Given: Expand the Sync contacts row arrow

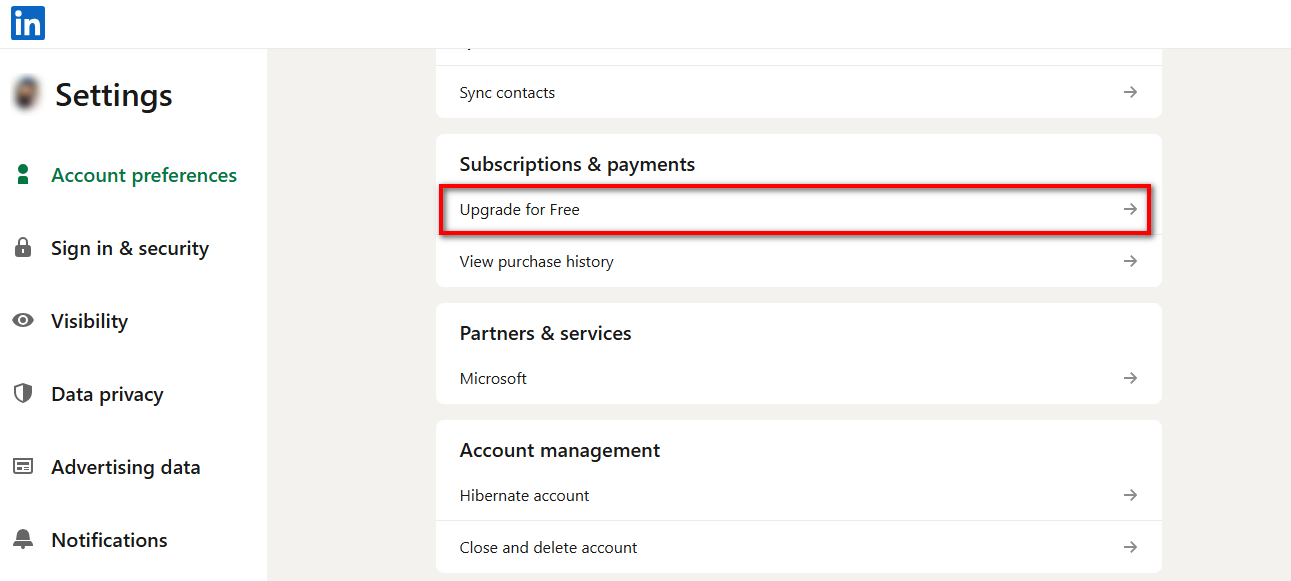Looking at the screenshot, I should coord(1129,91).
